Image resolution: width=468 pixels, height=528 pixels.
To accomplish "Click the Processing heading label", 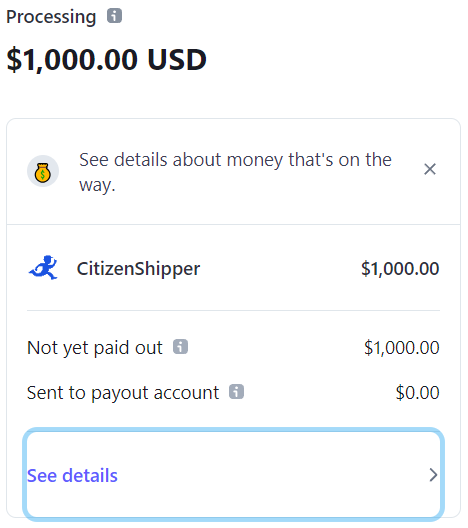I will pyautogui.click(x=51, y=17).
